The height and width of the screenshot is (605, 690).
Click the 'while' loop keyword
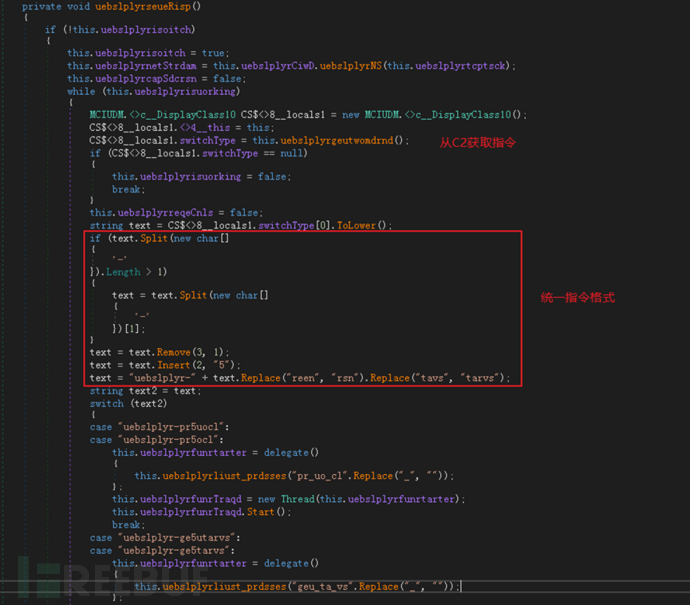click(81, 92)
